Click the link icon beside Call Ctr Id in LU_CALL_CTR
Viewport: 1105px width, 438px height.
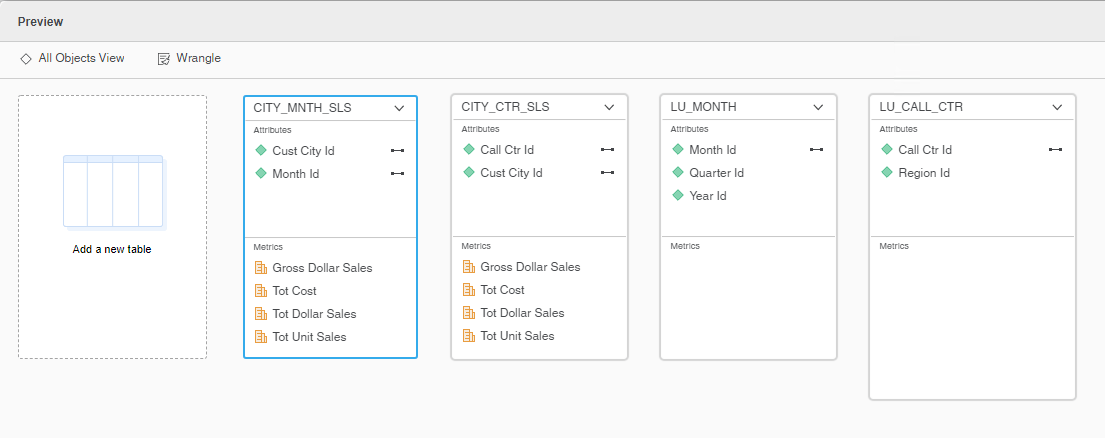[x=1055, y=149]
